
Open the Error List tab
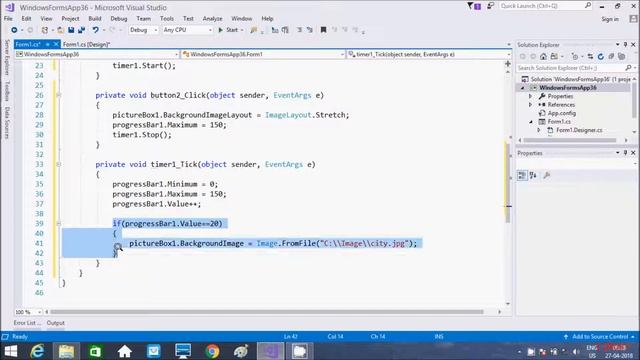27,323
